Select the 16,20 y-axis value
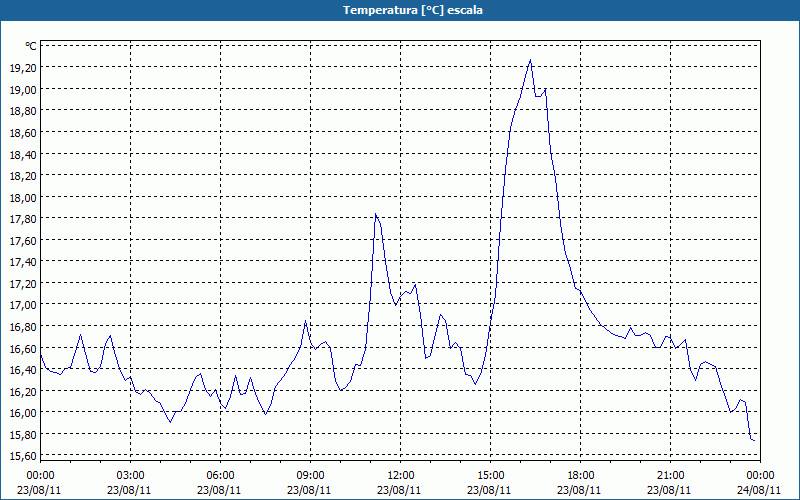 [23, 391]
